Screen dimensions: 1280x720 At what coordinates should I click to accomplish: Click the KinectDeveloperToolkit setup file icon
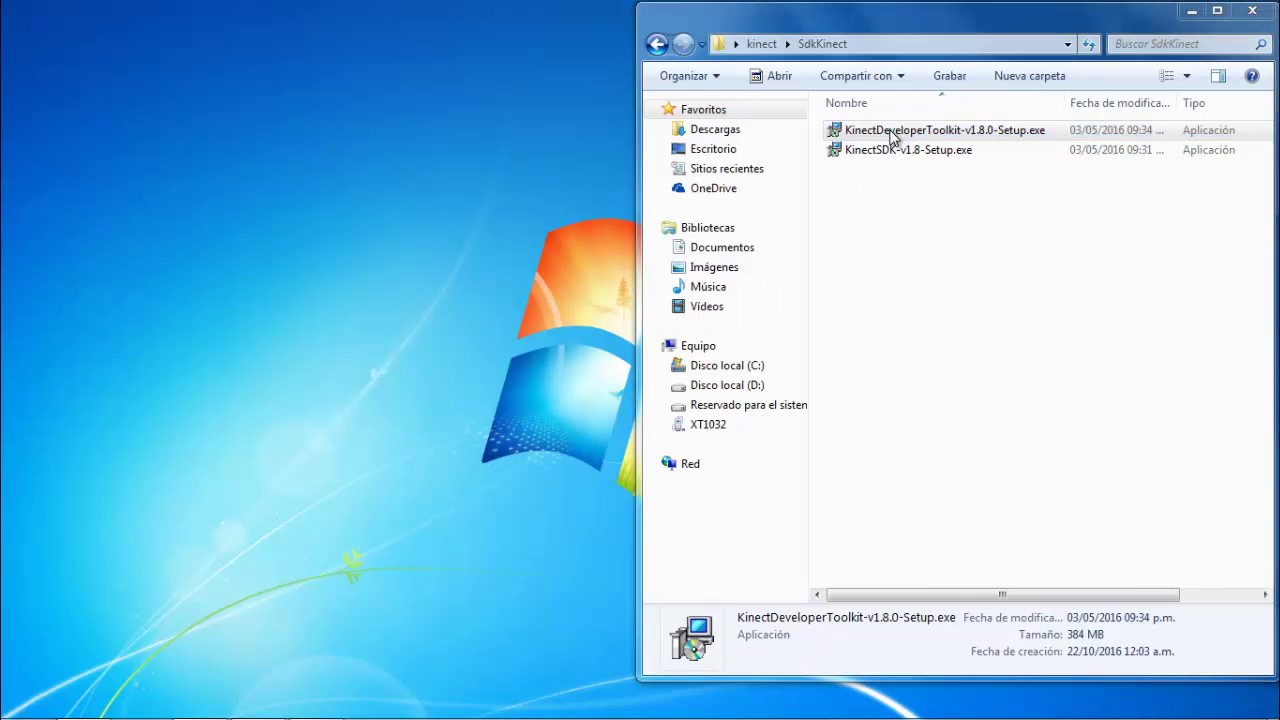point(834,130)
